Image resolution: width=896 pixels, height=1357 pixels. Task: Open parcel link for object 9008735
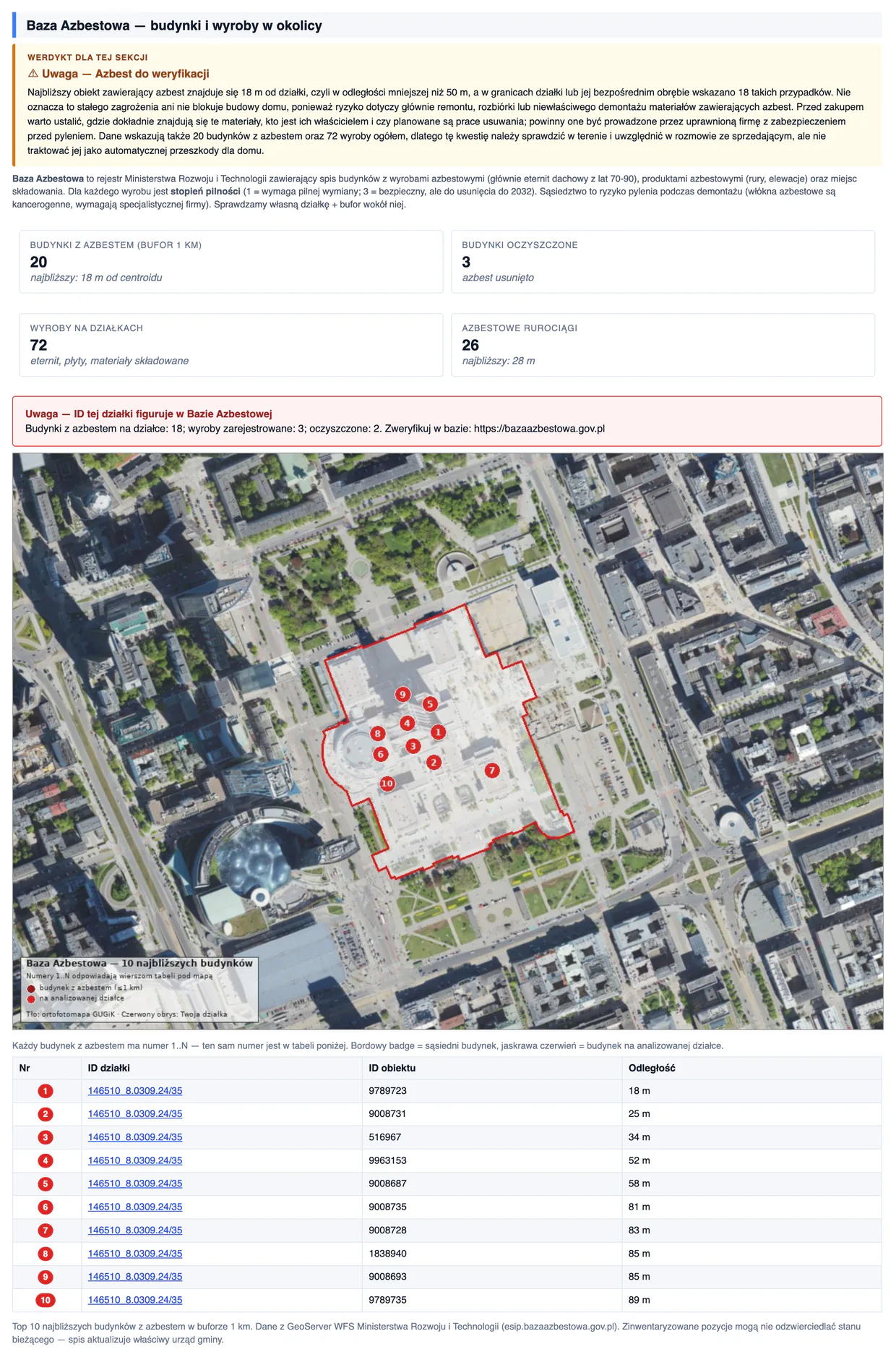pyautogui.click(x=135, y=1206)
